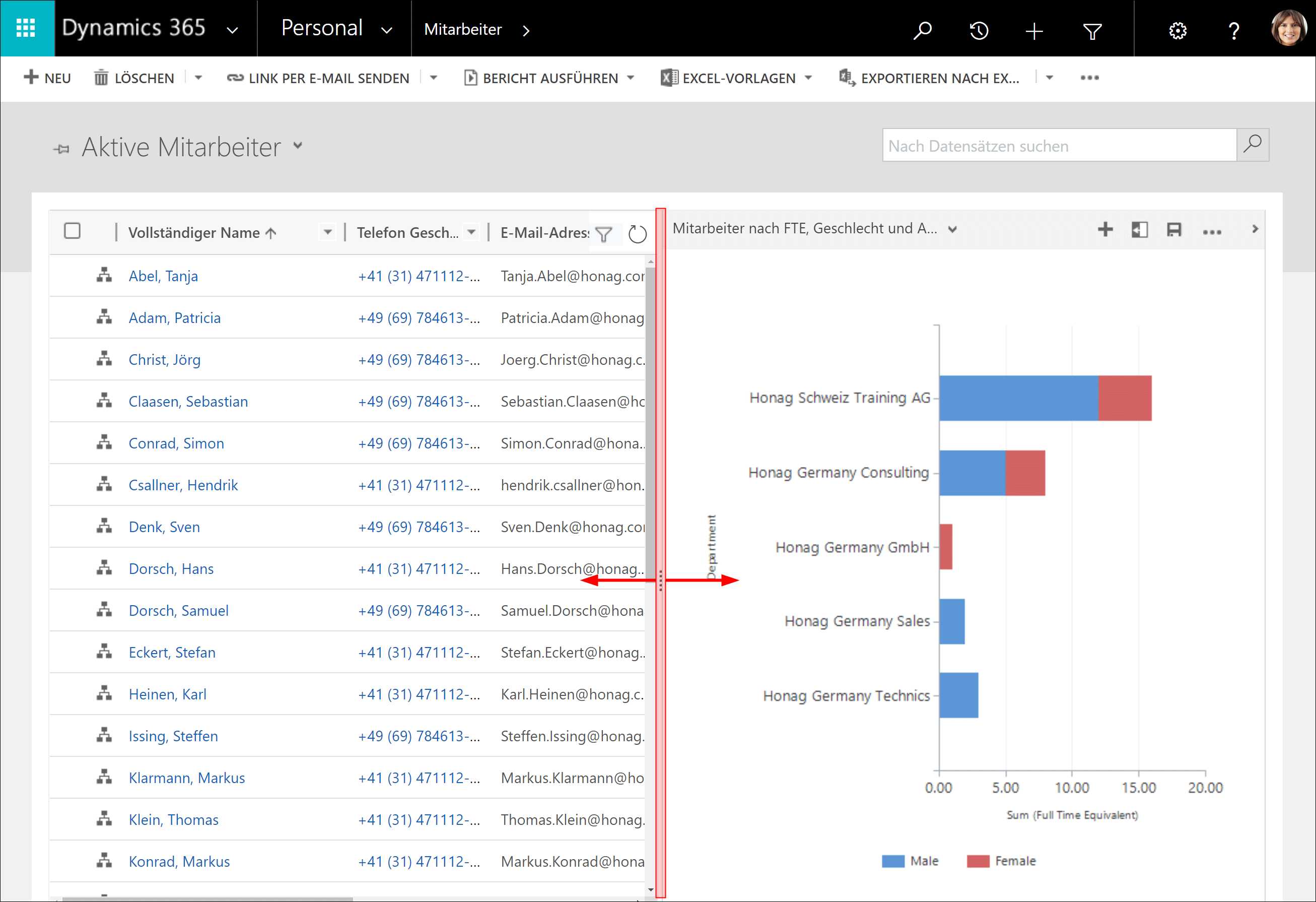This screenshot has height=902, width=1316.
Task: Click the chart layout pane icon
Action: (x=1139, y=229)
